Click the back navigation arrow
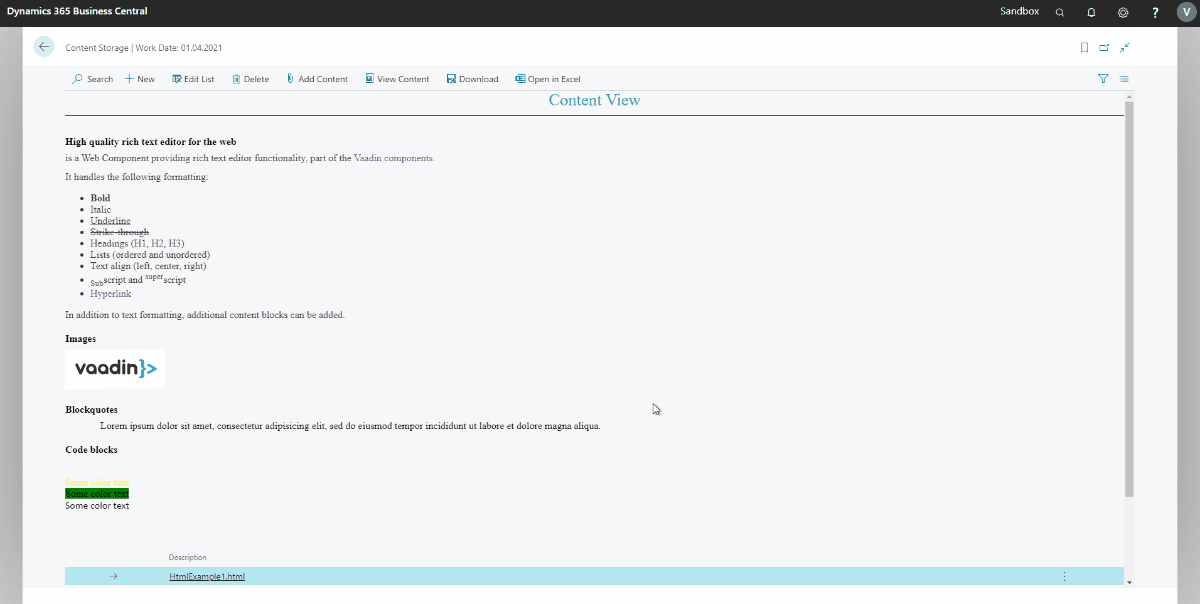 click(x=42, y=46)
